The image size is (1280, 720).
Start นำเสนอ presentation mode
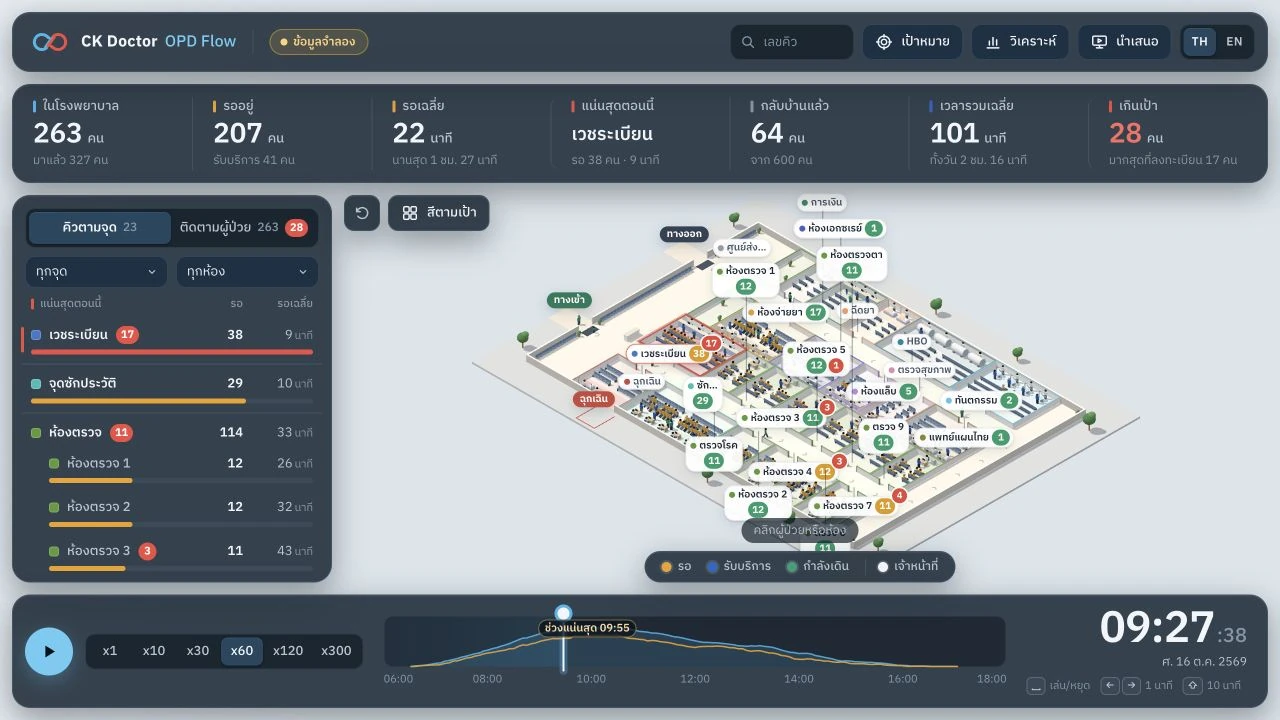tap(1124, 42)
